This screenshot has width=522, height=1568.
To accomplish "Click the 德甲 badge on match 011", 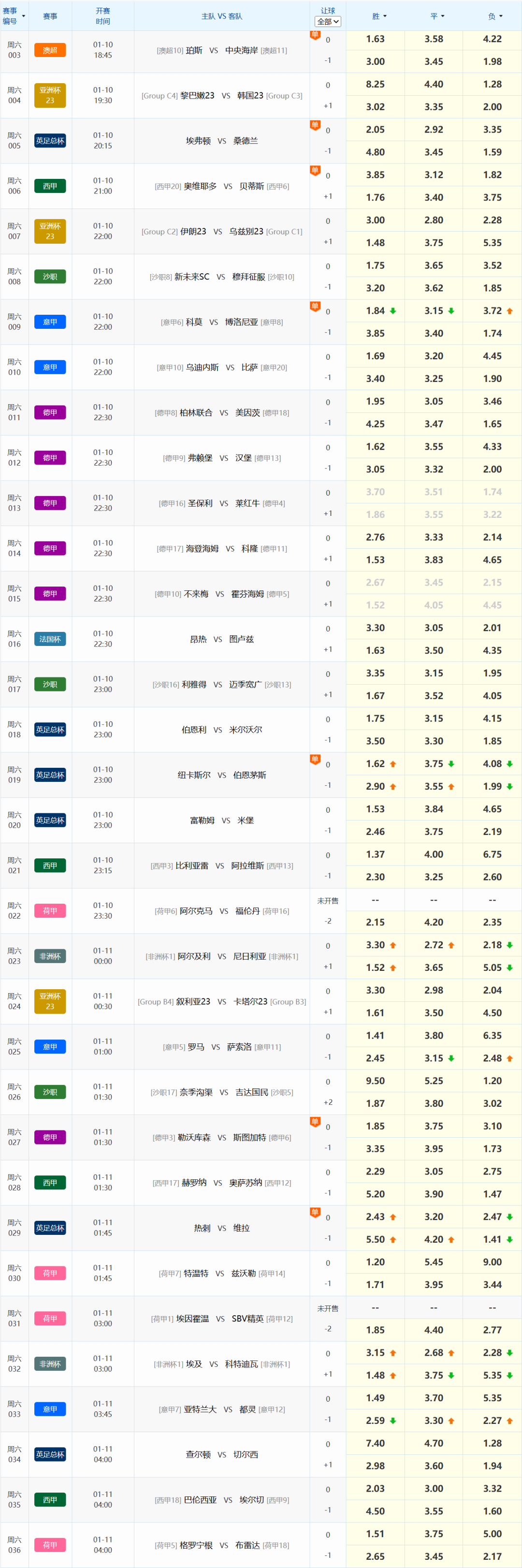I will click(50, 413).
